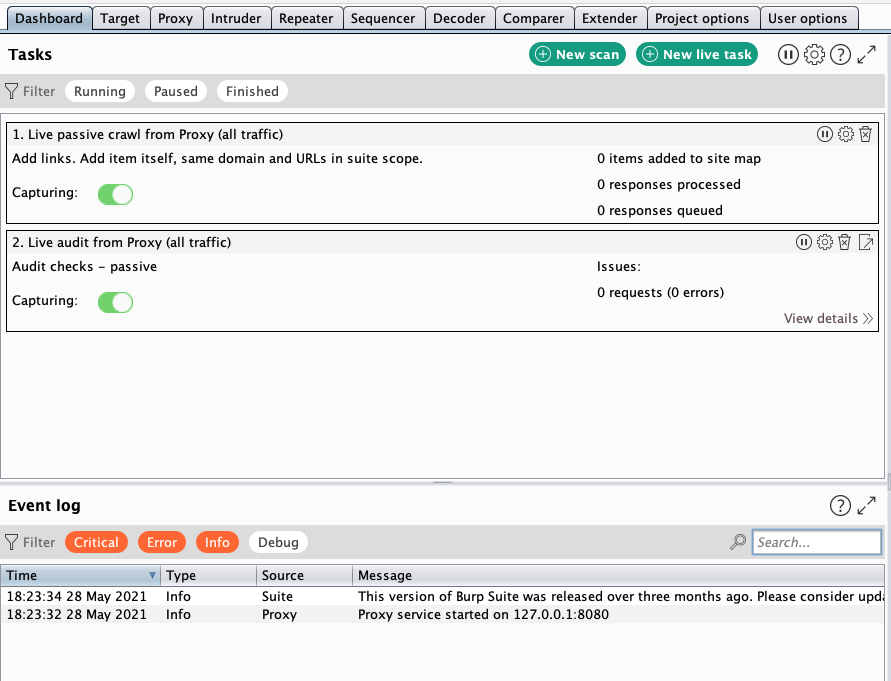This screenshot has width=891, height=681.
Task: Delete the Live passive crawl task
Action: tap(865, 134)
